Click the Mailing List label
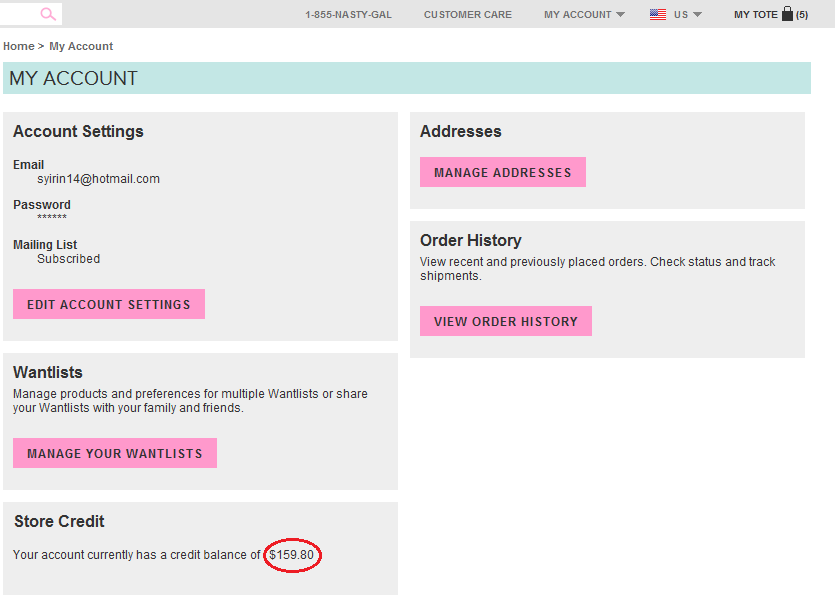 pyautogui.click(x=45, y=245)
